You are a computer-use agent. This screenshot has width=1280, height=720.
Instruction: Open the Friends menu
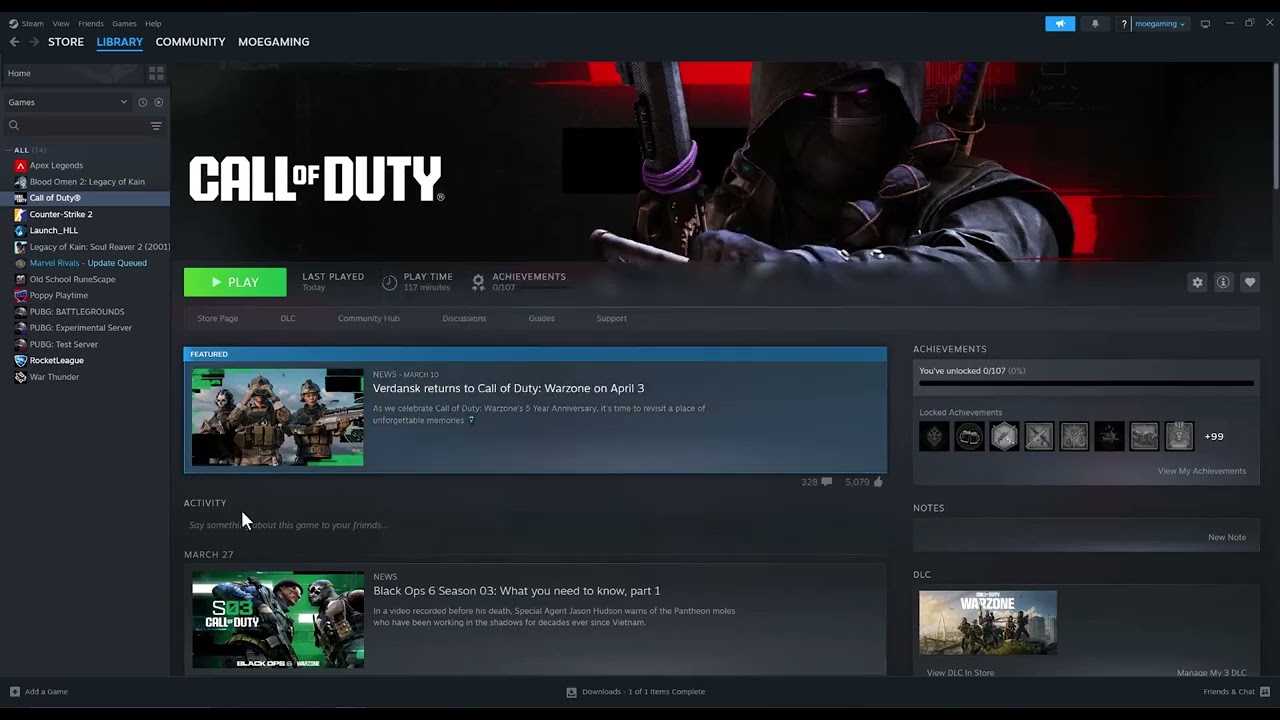click(x=91, y=24)
